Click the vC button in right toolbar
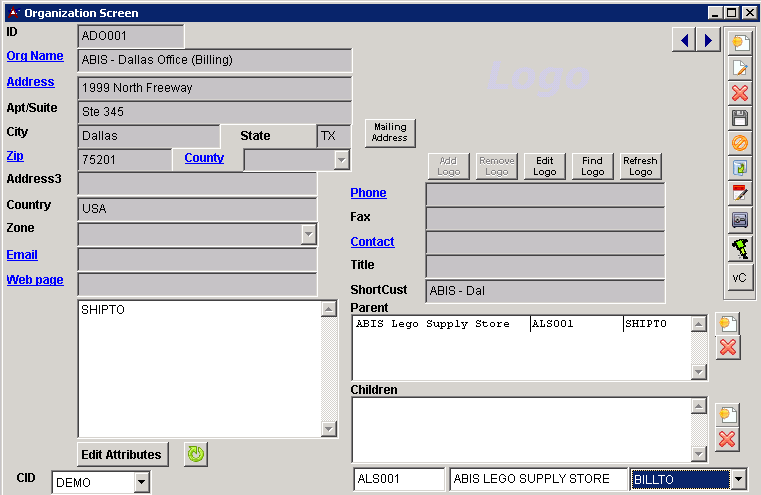Viewport: 761px width, 495px height. [x=740, y=277]
